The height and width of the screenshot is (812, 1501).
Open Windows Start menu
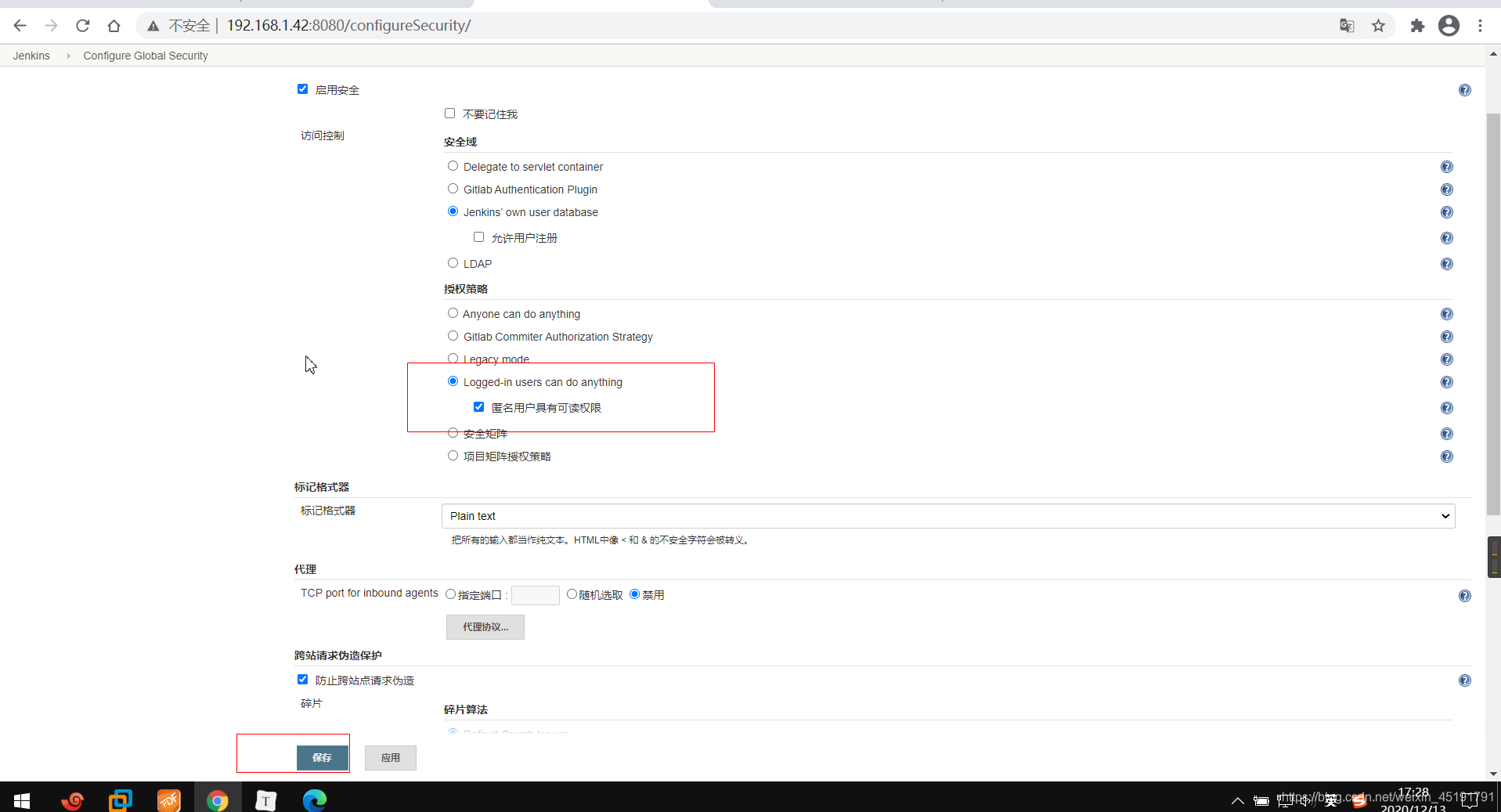point(22,800)
